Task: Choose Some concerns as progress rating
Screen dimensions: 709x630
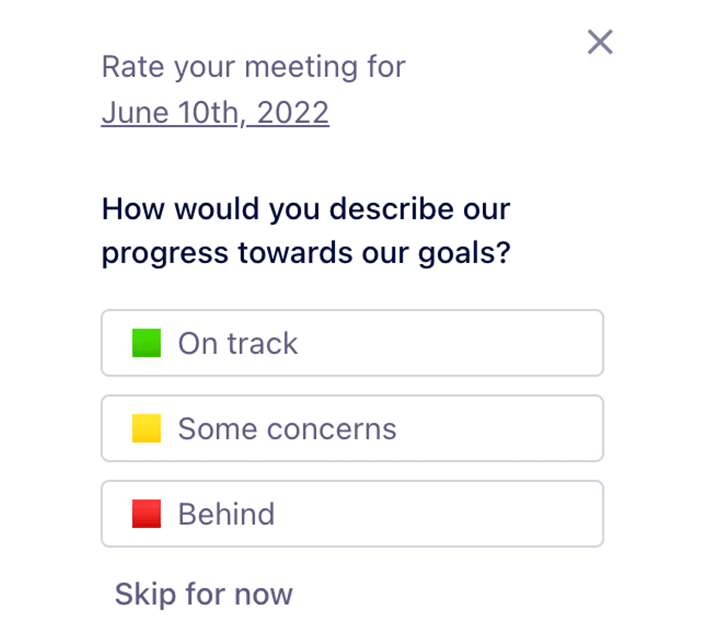Action: pyautogui.click(x=352, y=428)
